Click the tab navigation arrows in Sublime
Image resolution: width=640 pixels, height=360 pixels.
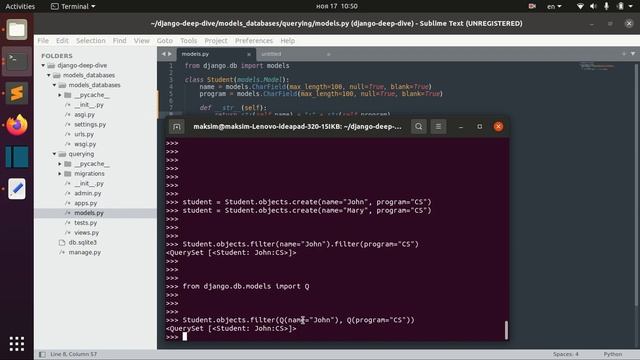[x=167, y=54]
